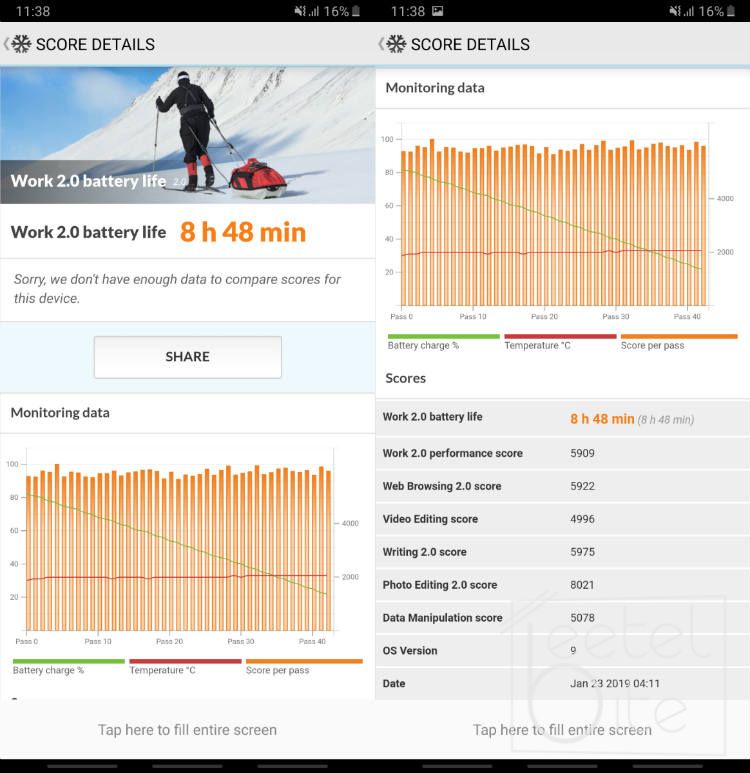Tap the left Monitoring data chart
Viewport: 750px width, 773px height.
(x=182, y=545)
